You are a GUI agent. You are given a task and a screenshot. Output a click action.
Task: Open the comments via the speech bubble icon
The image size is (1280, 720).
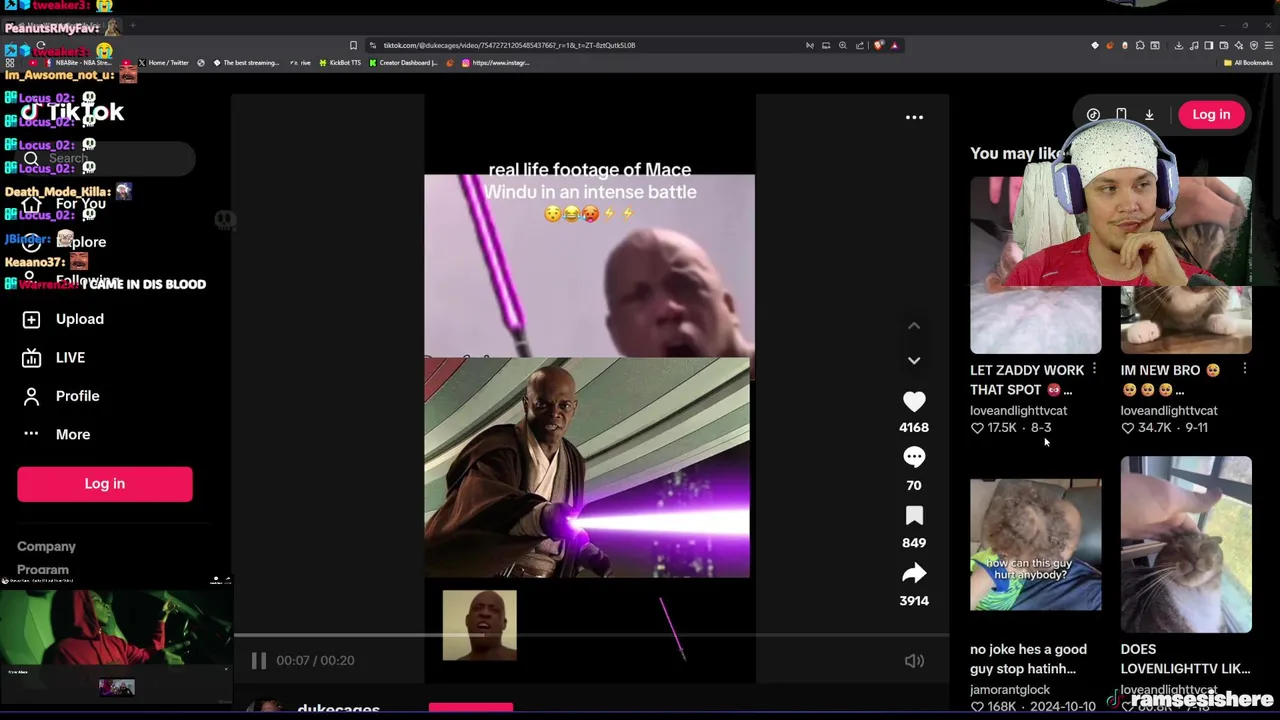[x=914, y=457]
